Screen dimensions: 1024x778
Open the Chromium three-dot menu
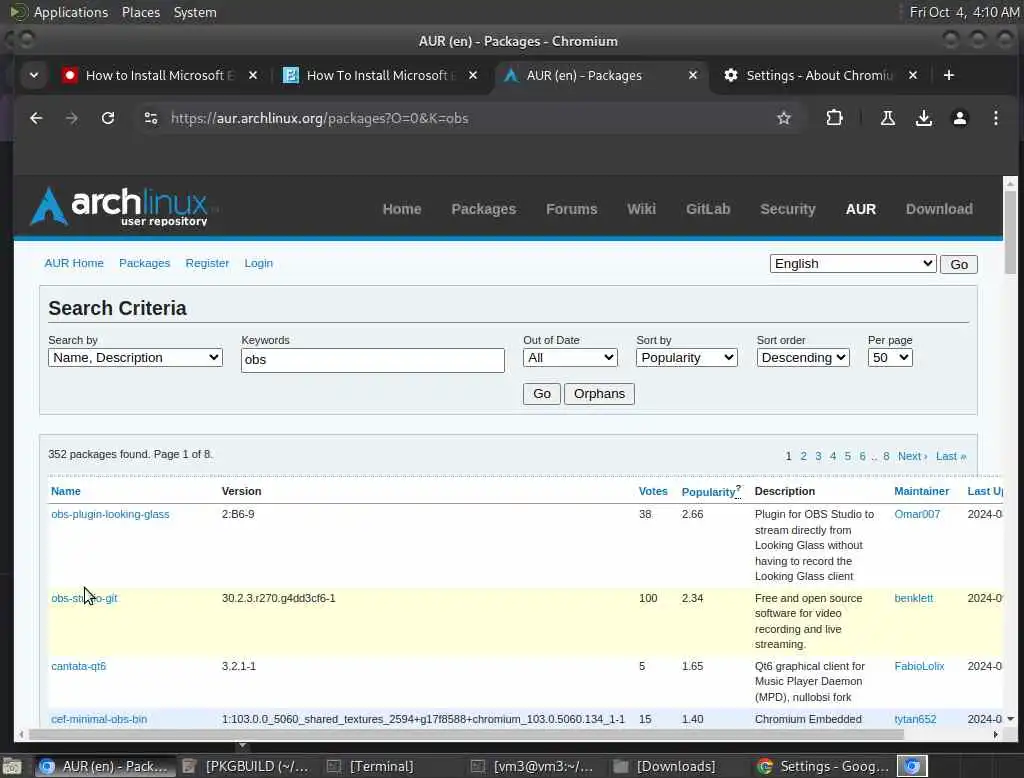point(995,118)
